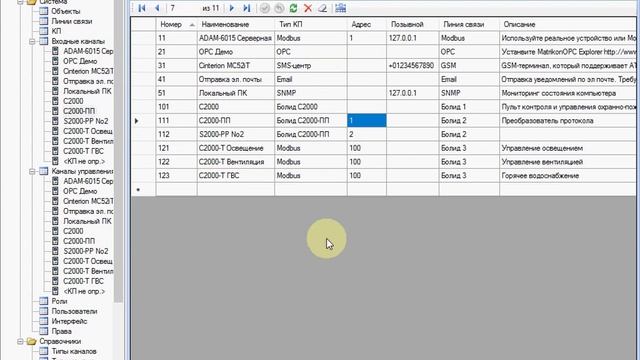The image size is (640, 360).
Task: Click 'Email' type cell in row 41
Action: point(311,80)
